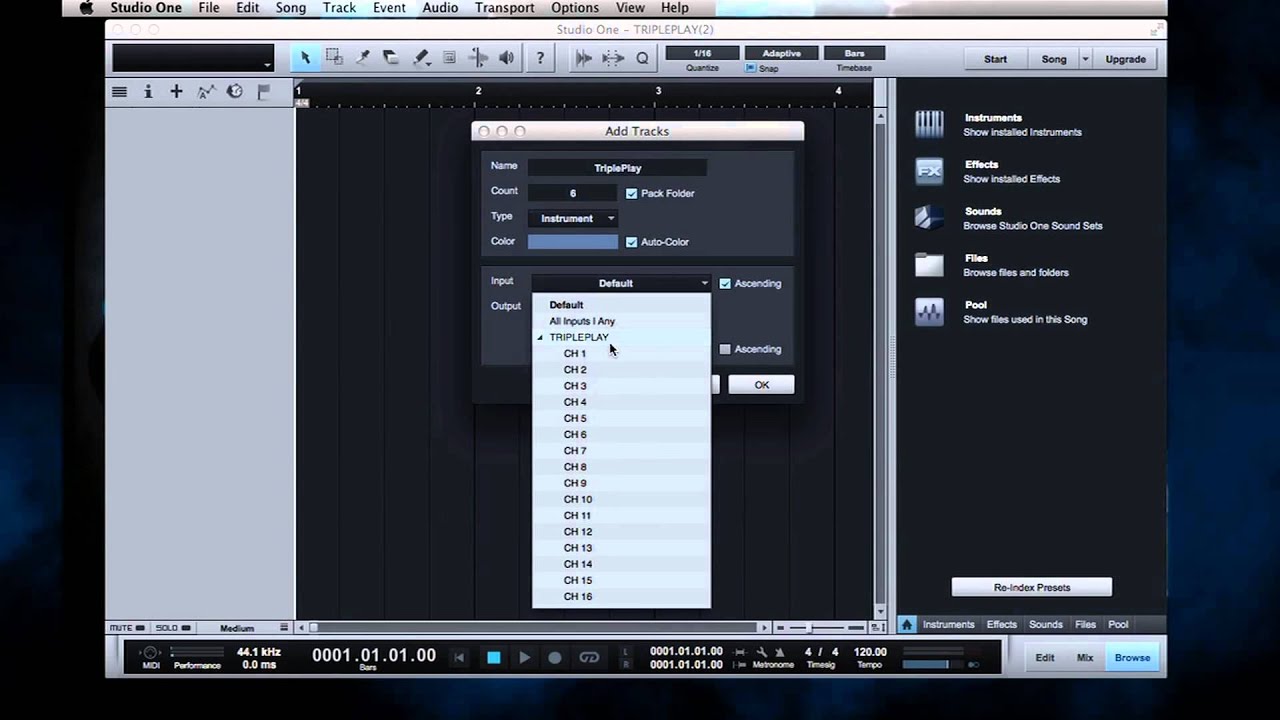Select CH 6 from input list
Viewport: 1280px width, 720px height.
click(622, 434)
